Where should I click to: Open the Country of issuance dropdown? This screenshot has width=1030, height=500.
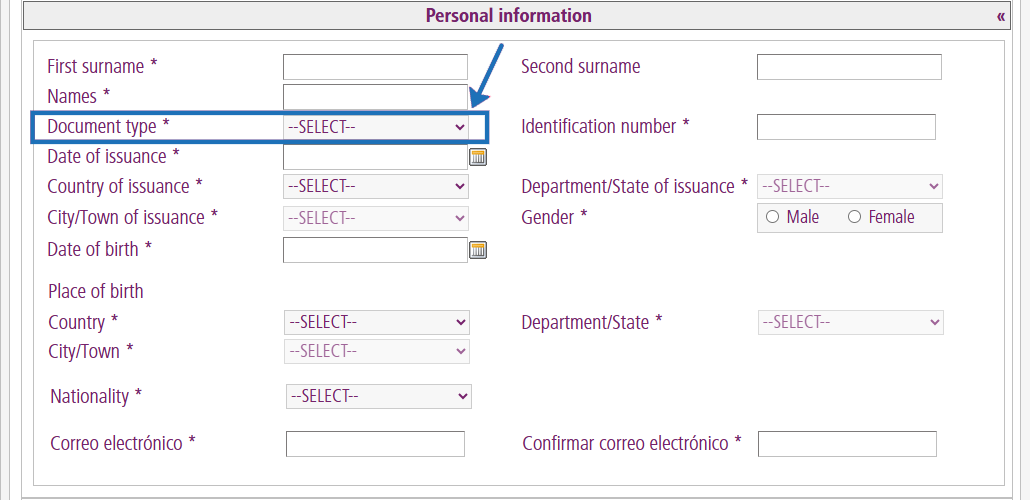coord(376,186)
